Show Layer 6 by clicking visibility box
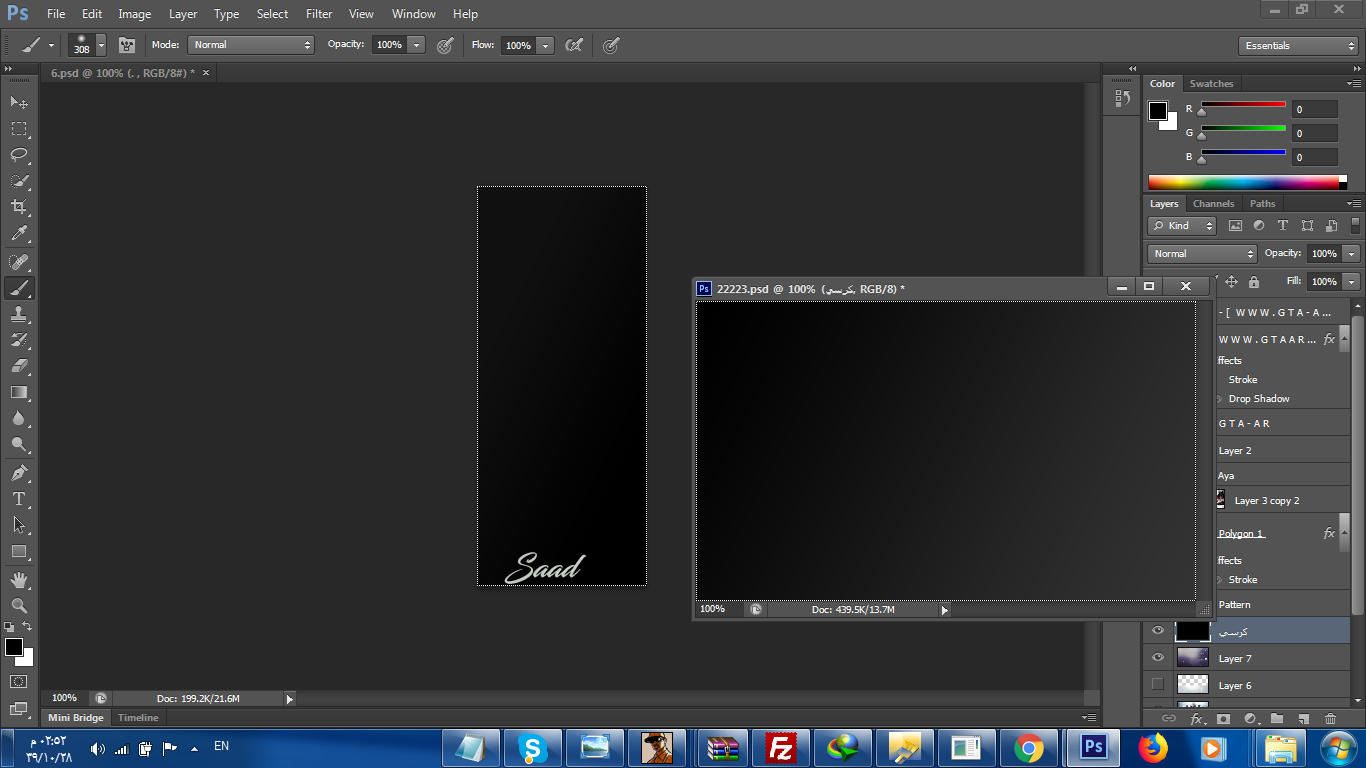 click(1158, 685)
